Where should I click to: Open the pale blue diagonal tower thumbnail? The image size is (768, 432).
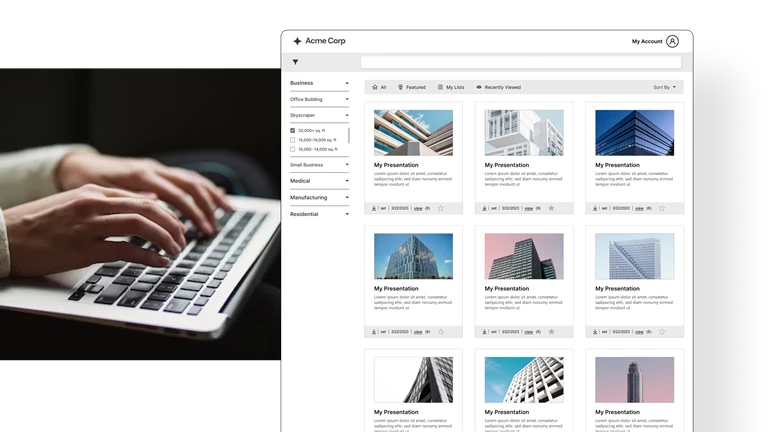pyautogui.click(x=635, y=256)
